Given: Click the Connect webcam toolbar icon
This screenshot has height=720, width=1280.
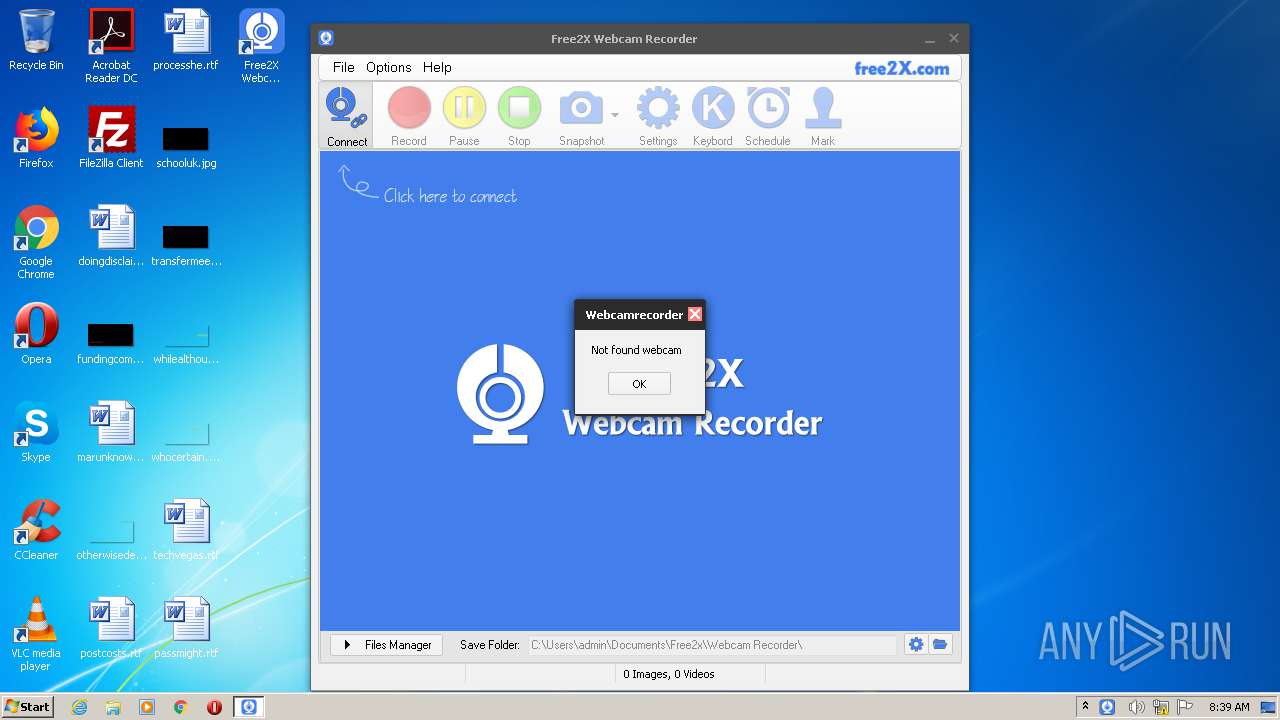Looking at the screenshot, I should 346,116.
